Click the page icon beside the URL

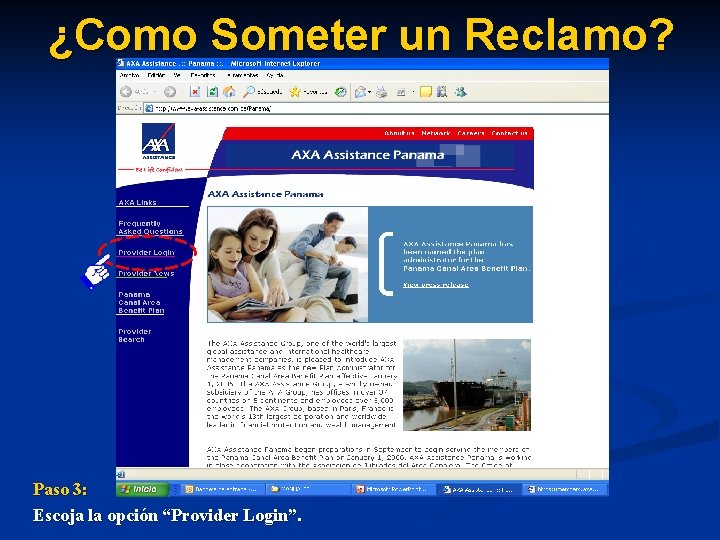click(x=149, y=108)
